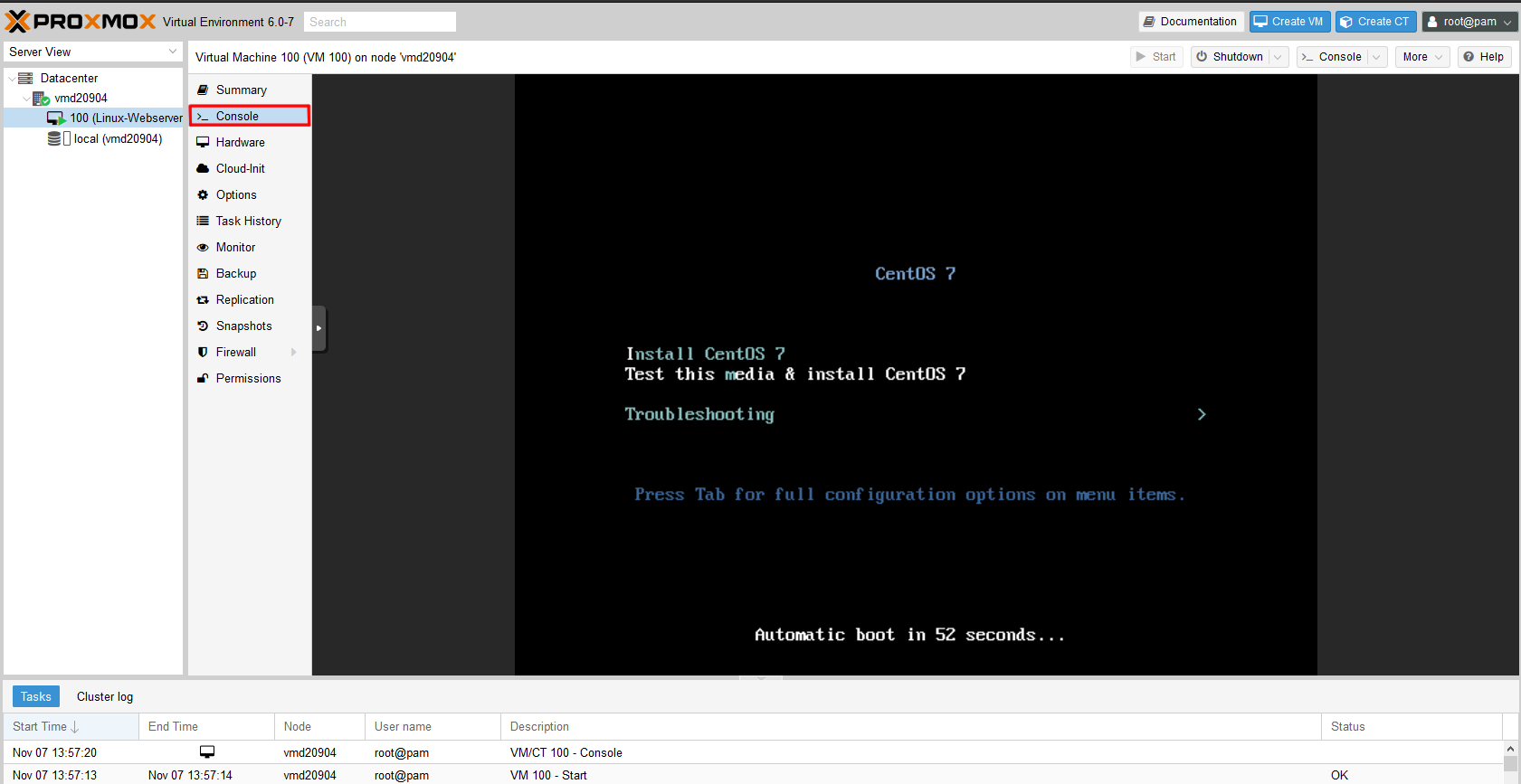Click the Description column header
This screenshot has width=1521, height=784.
[911, 726]
